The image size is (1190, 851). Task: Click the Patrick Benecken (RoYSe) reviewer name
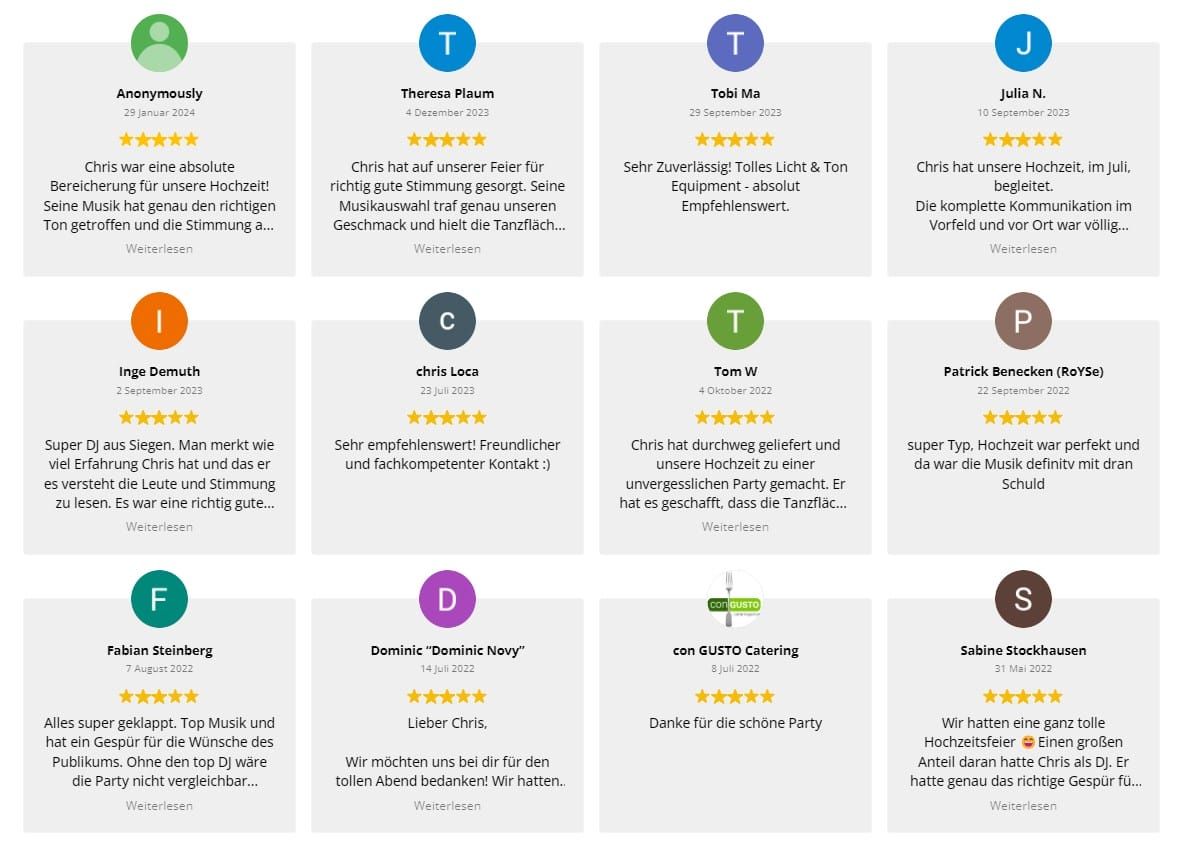pyautogui.click(x=1023, y=372)
